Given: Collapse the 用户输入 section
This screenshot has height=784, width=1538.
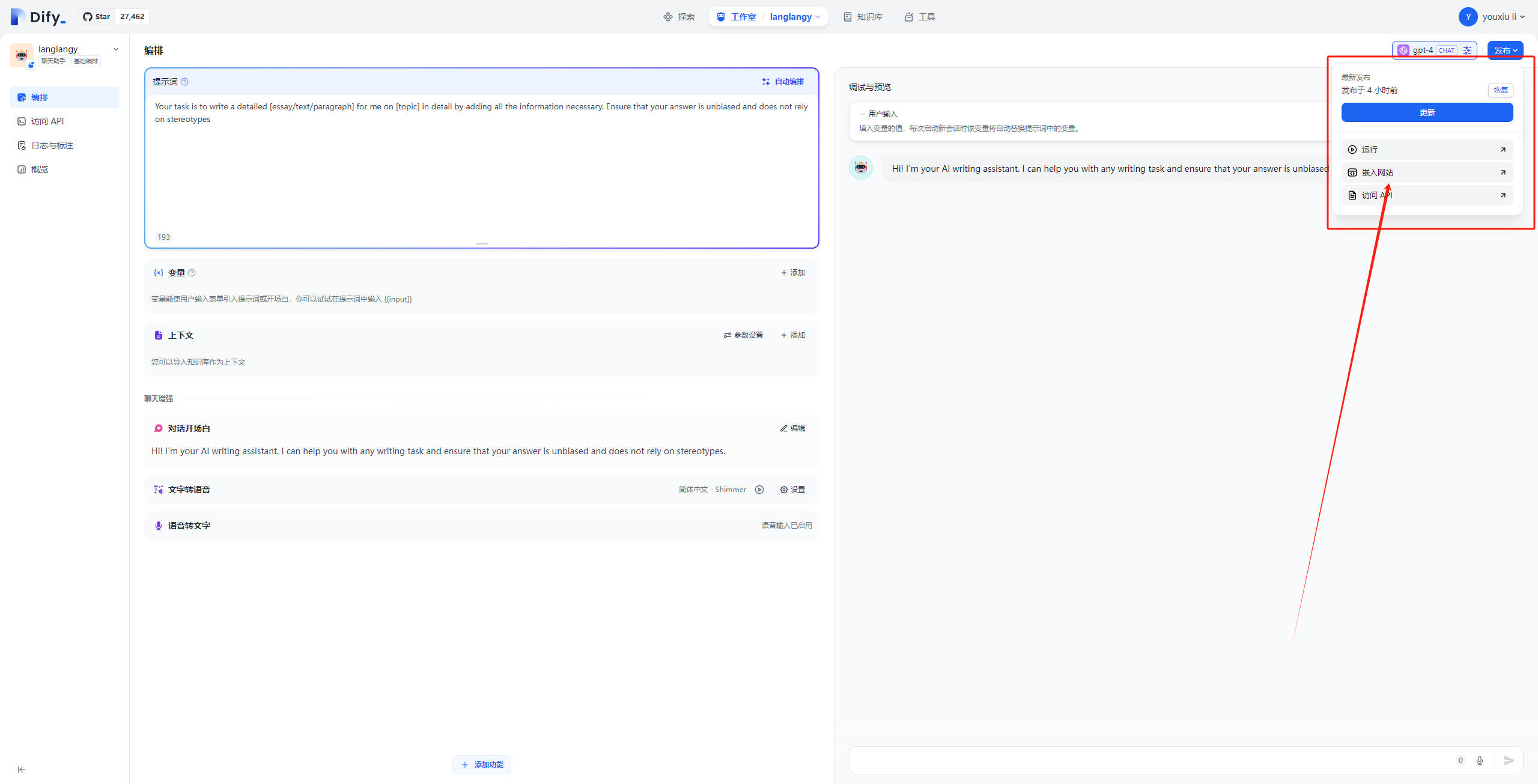Looking at the screenshot, I should point(863,114).
